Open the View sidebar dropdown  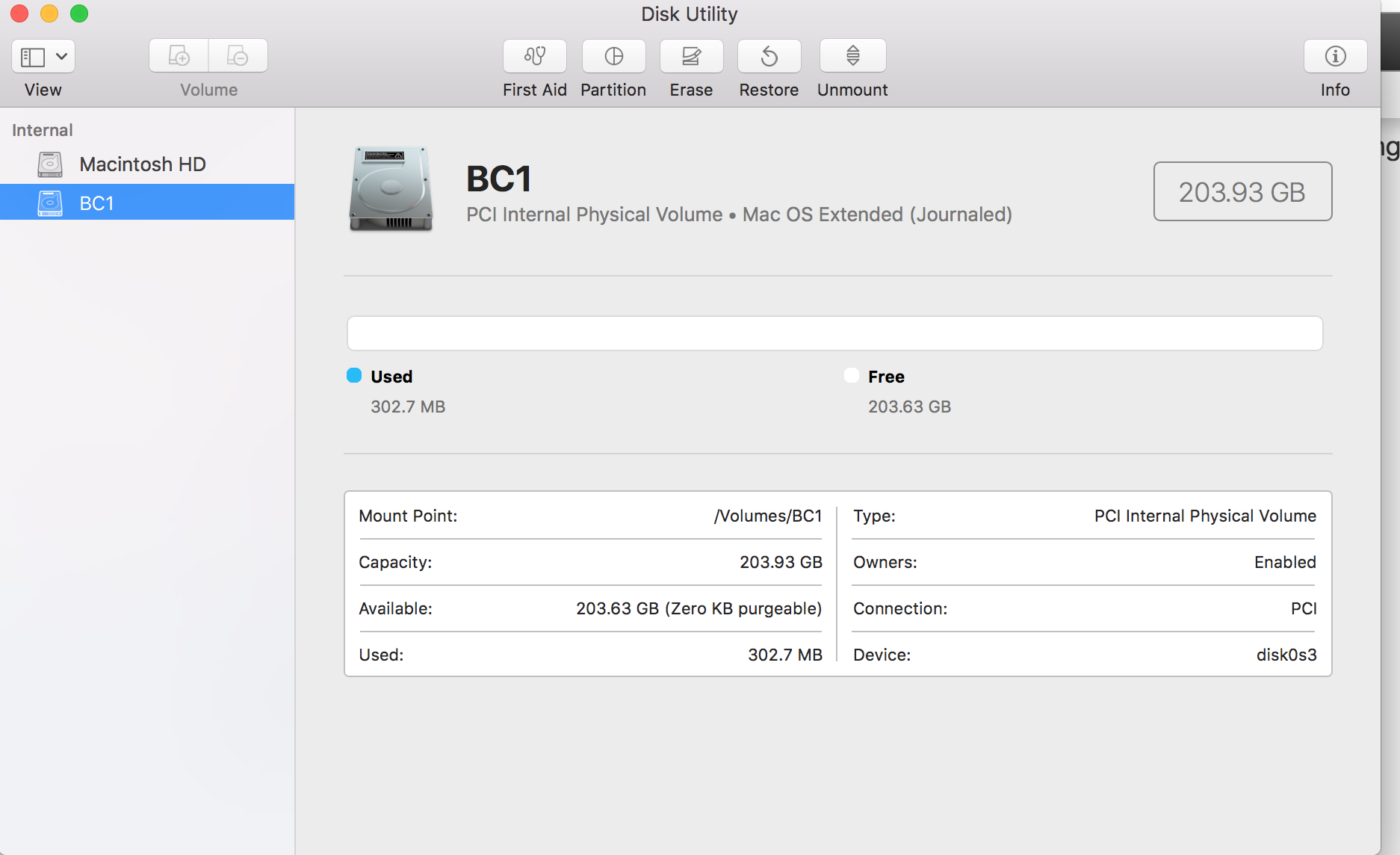click(43, 56)
